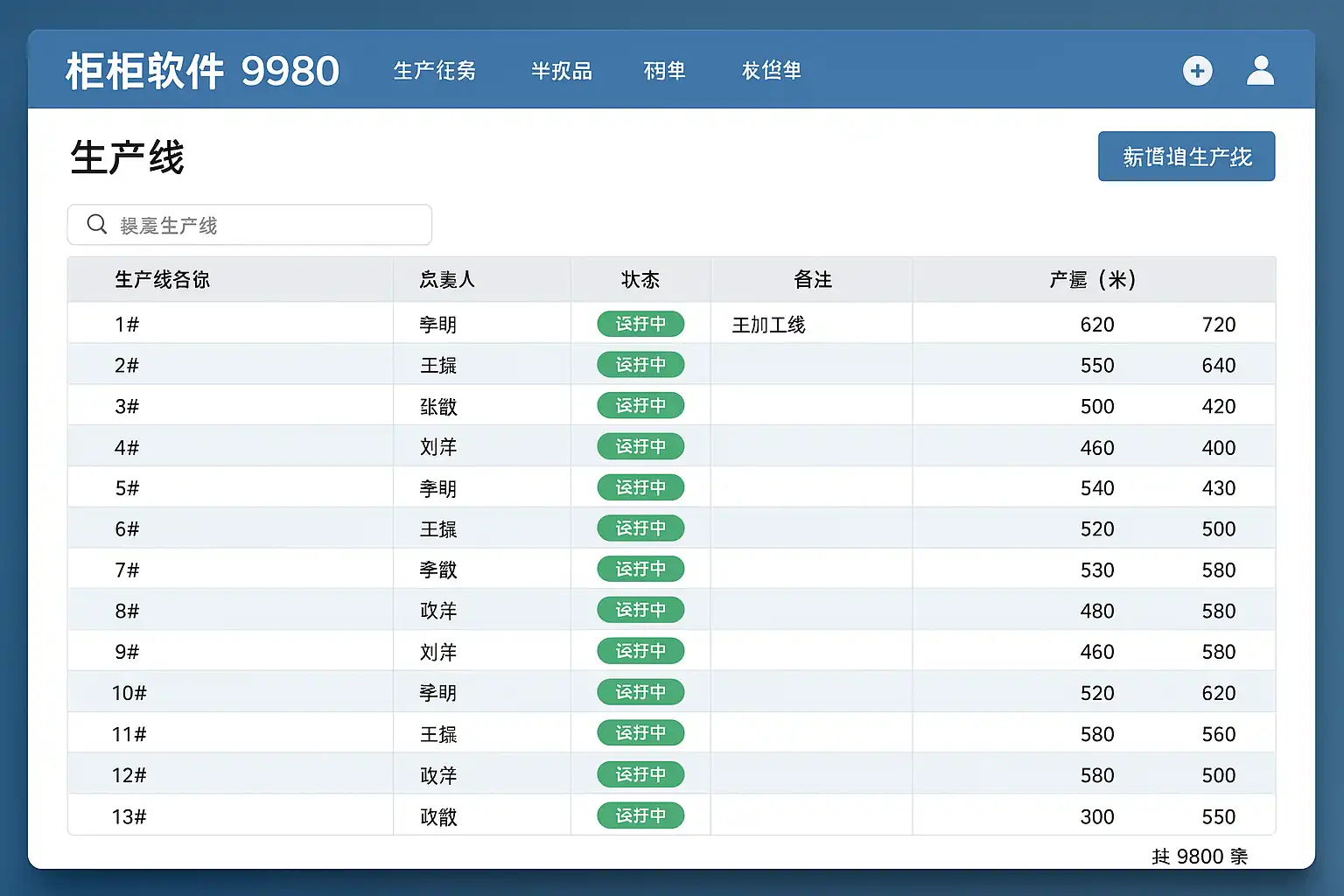Click the 状态 column header
This screenshot has height=896, width=1344.
click(x=640, y=280)
